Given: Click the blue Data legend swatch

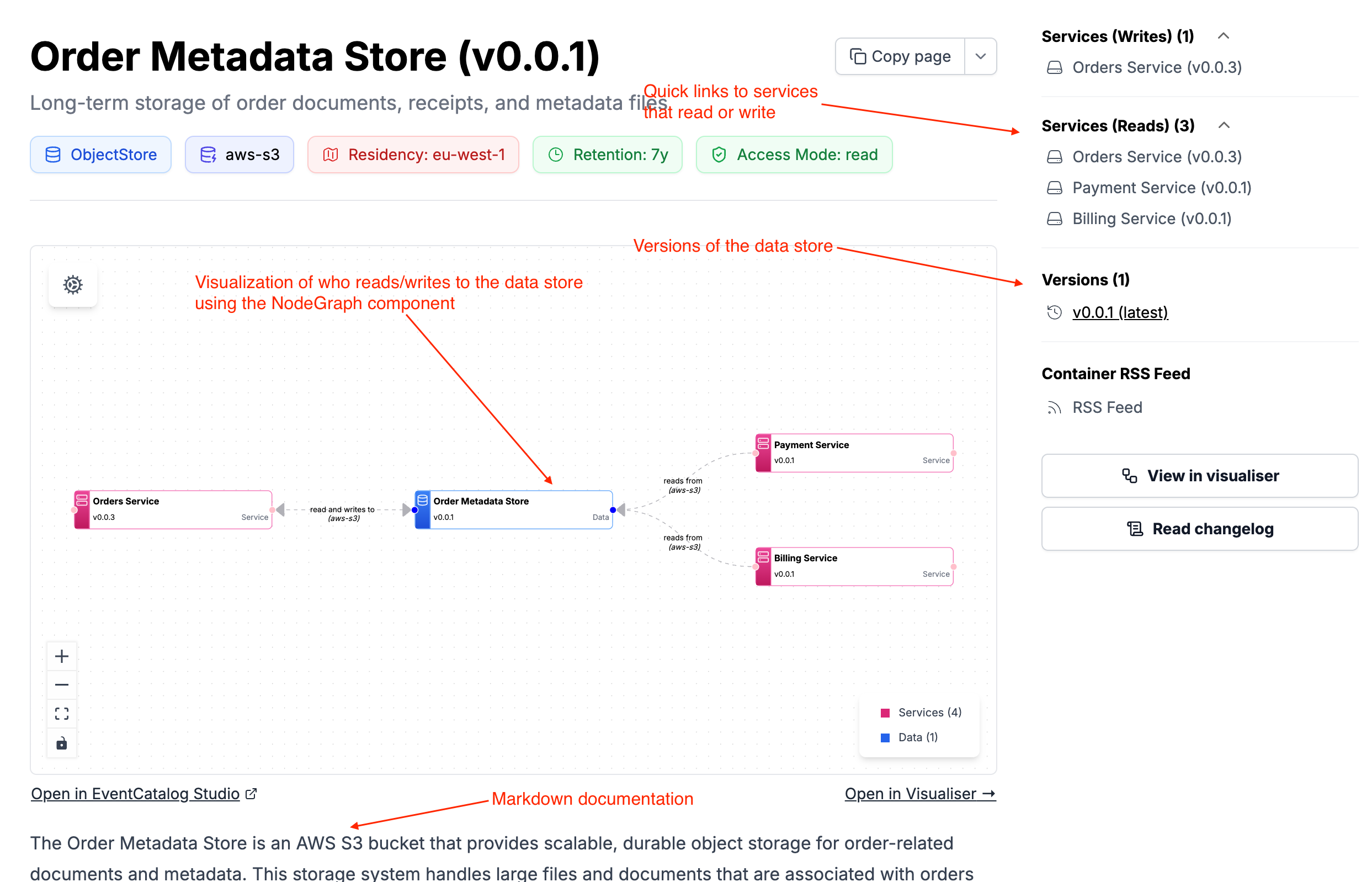Looking at the screenshot, I should pyautogui.click(x=885, y=737).
